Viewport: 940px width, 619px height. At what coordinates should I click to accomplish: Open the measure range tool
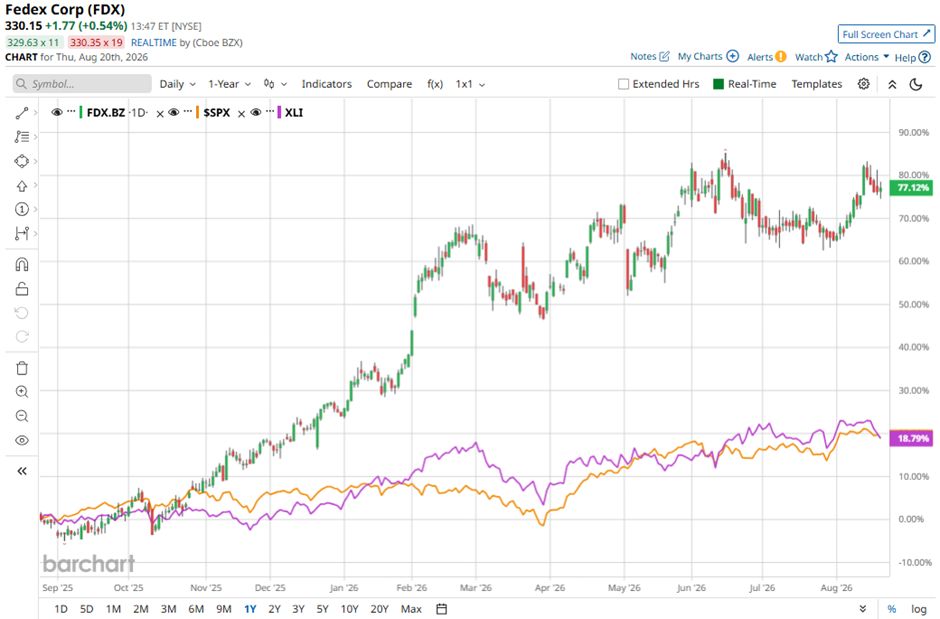22,233
